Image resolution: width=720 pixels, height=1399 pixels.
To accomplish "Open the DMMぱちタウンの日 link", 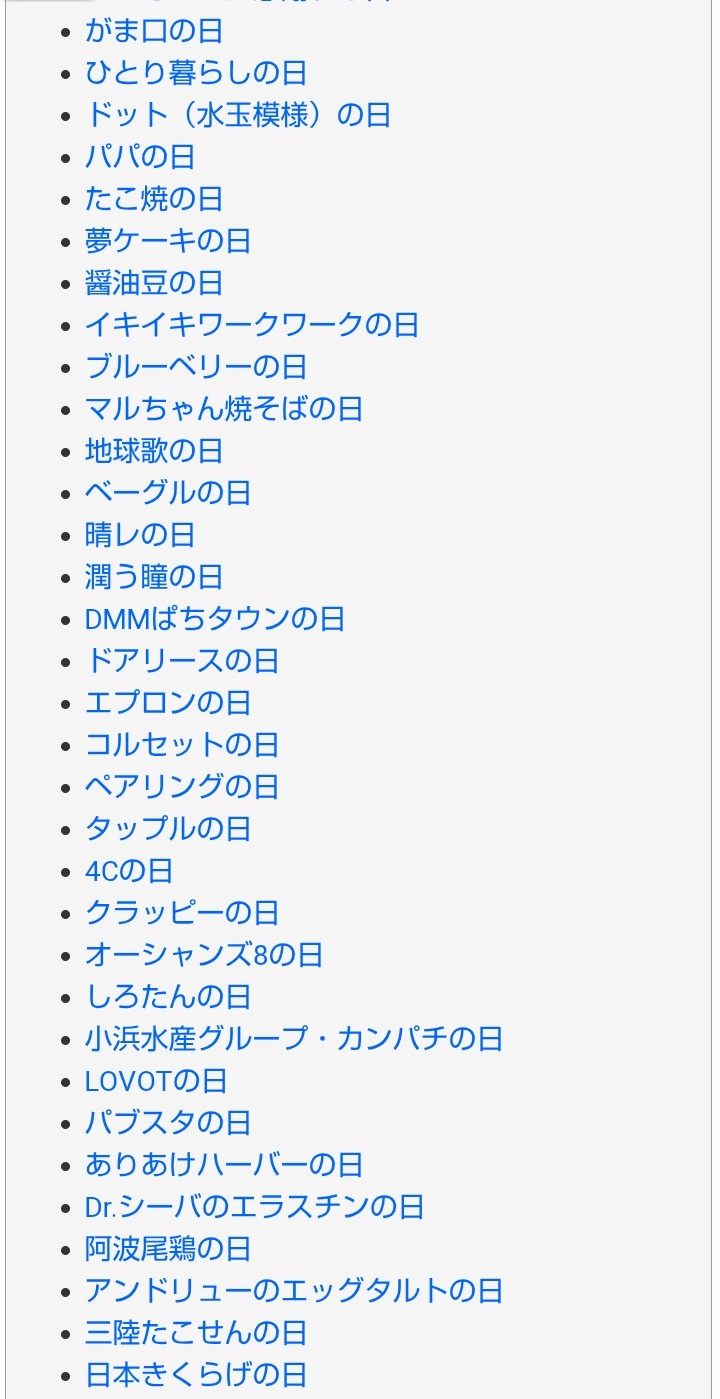I will click(215, 619).
